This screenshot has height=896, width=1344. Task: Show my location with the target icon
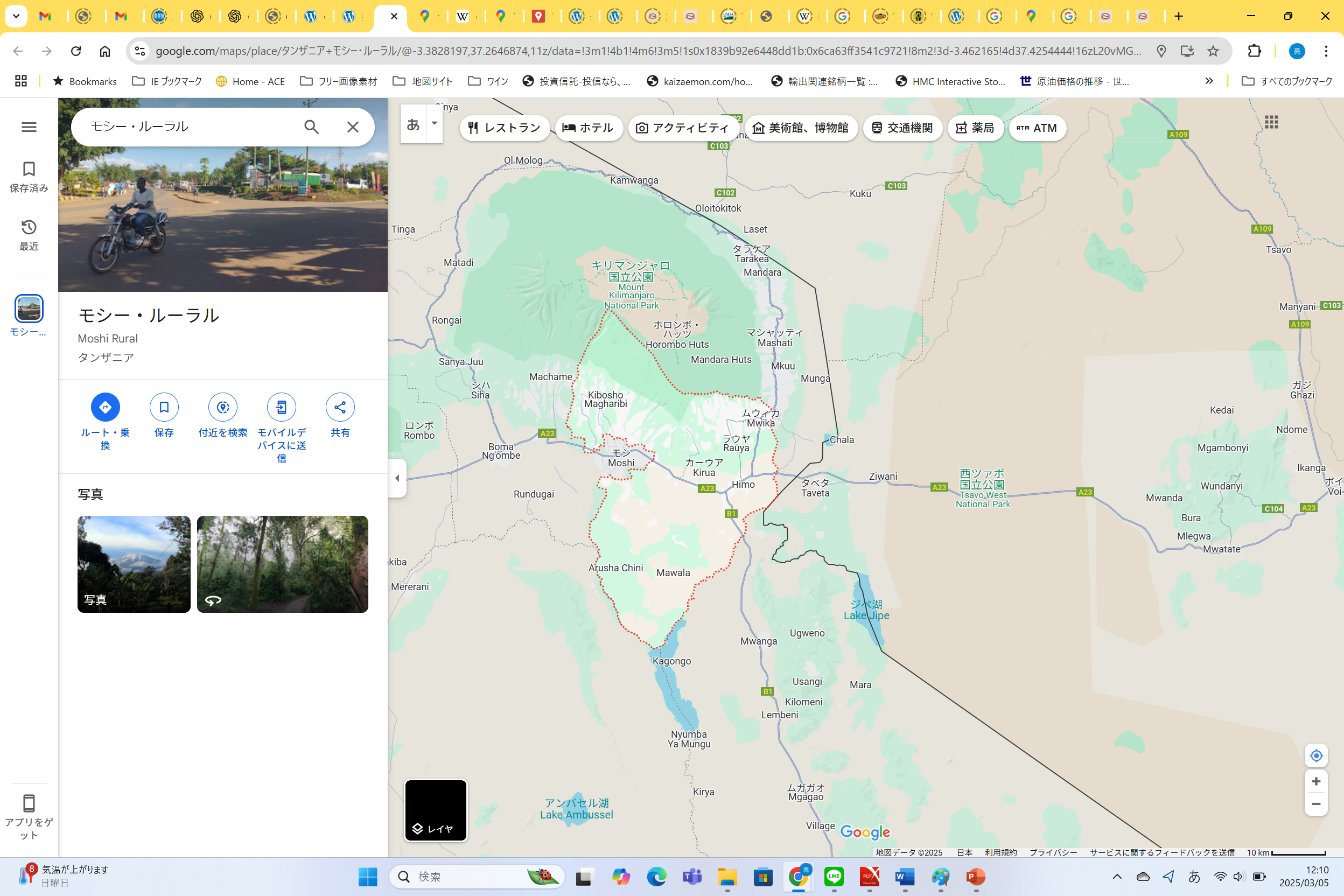1316,755
